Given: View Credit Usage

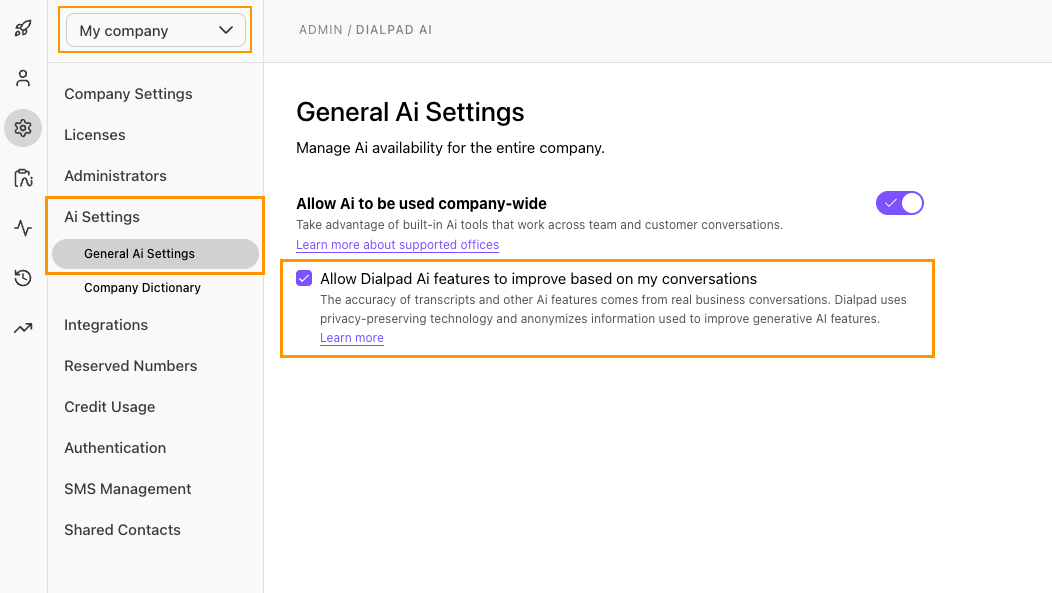Looking at the screenshot, I should [x=109, y=407].
